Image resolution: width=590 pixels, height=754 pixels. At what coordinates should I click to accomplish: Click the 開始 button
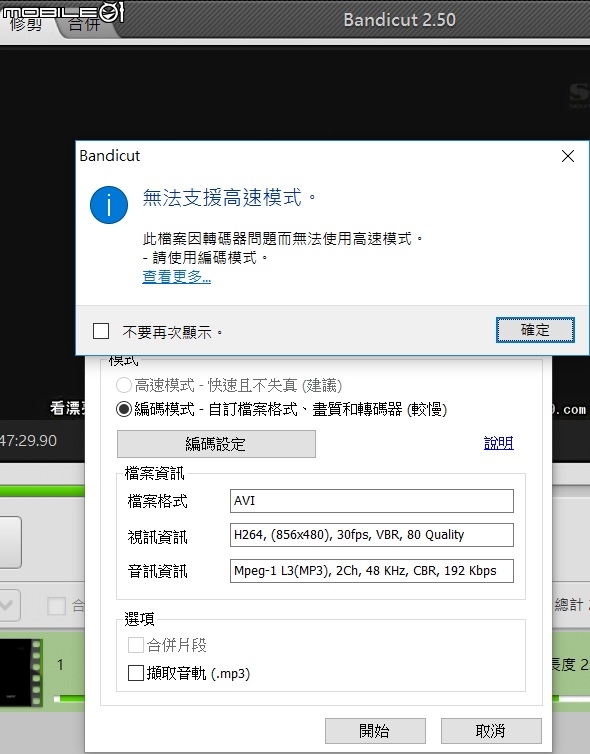tap(375, 731)
